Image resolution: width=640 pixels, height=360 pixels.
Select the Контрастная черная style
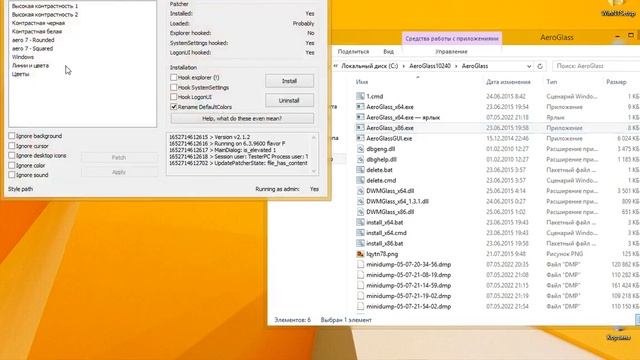pos(38,23)
